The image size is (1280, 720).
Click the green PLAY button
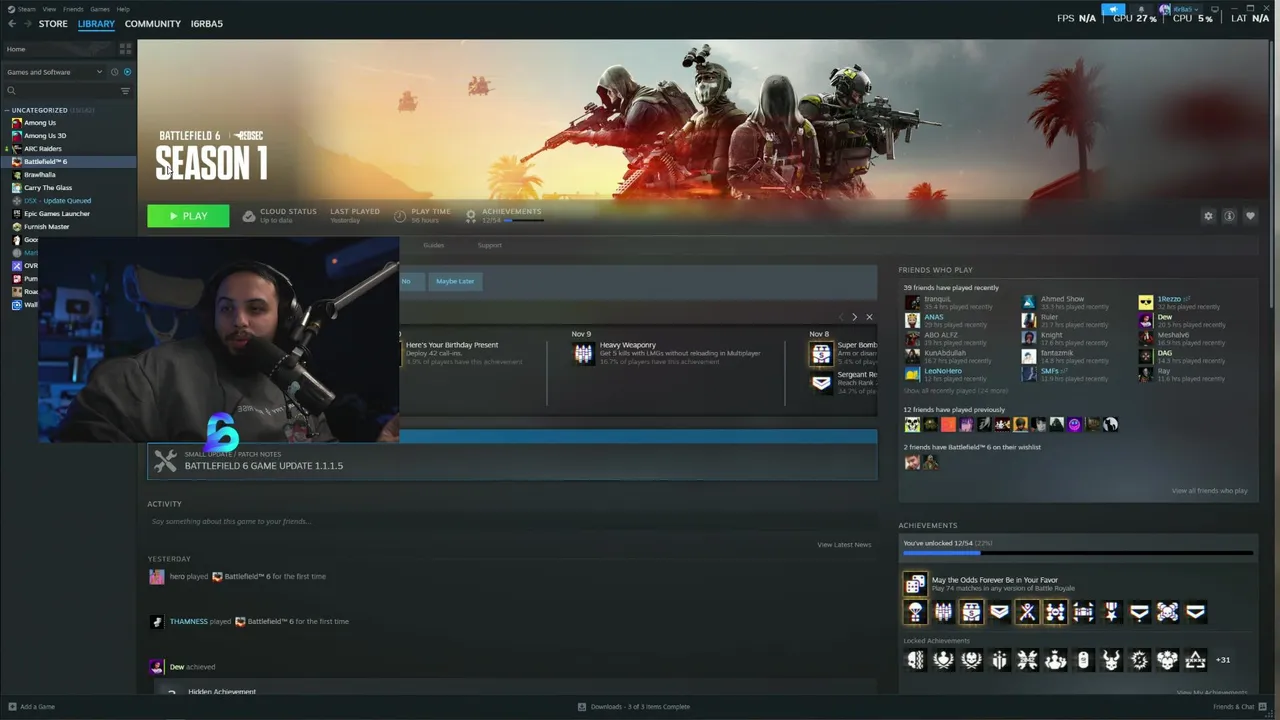(x=188, y=216)
